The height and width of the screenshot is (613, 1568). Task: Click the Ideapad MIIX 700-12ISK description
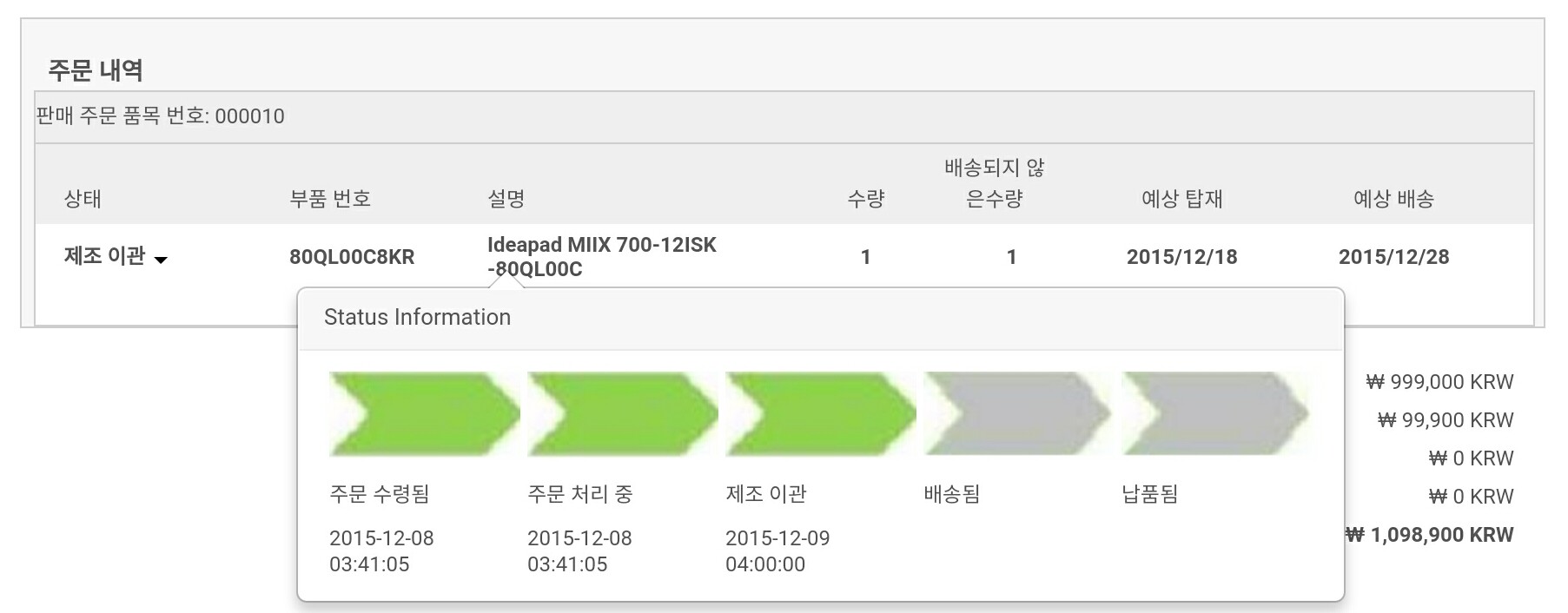[601, 256]
